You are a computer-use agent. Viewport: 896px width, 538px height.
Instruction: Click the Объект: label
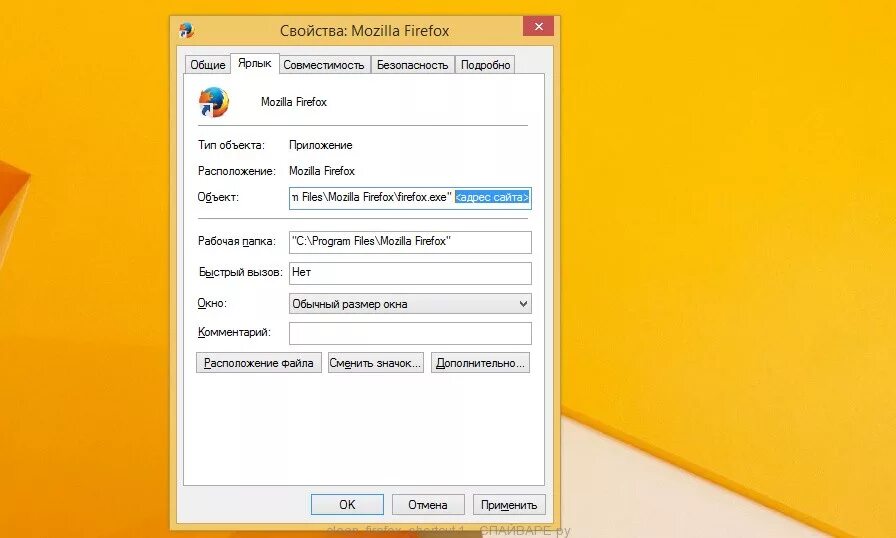[218, 198]
